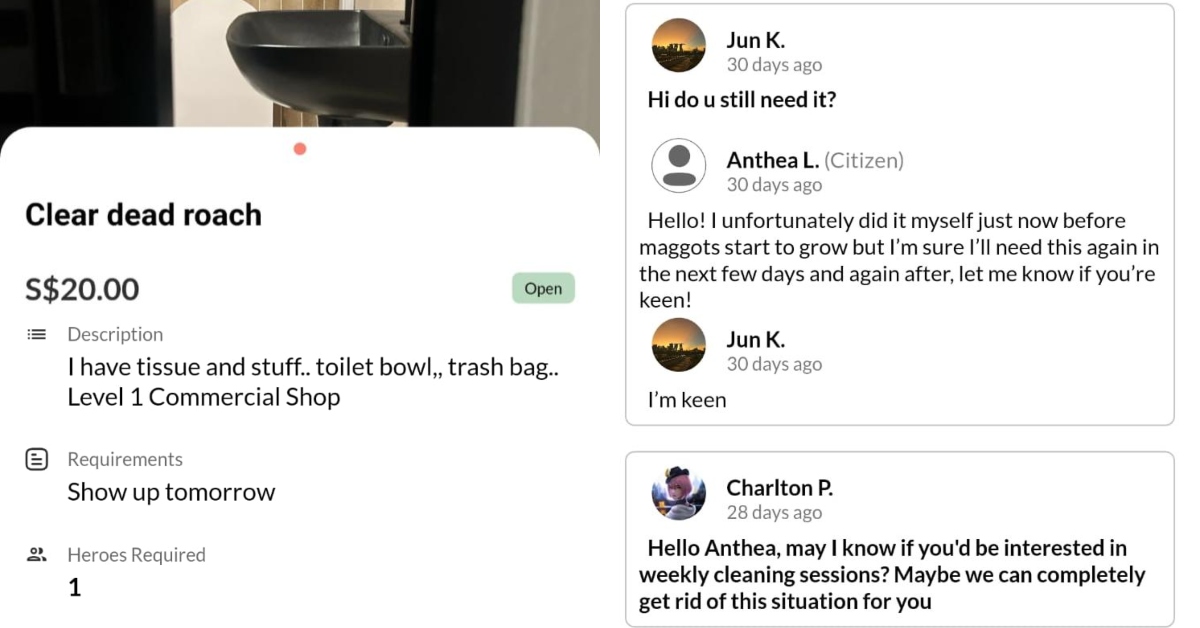Click the (Citizen) label next to Anthea L.

point(864,160)
